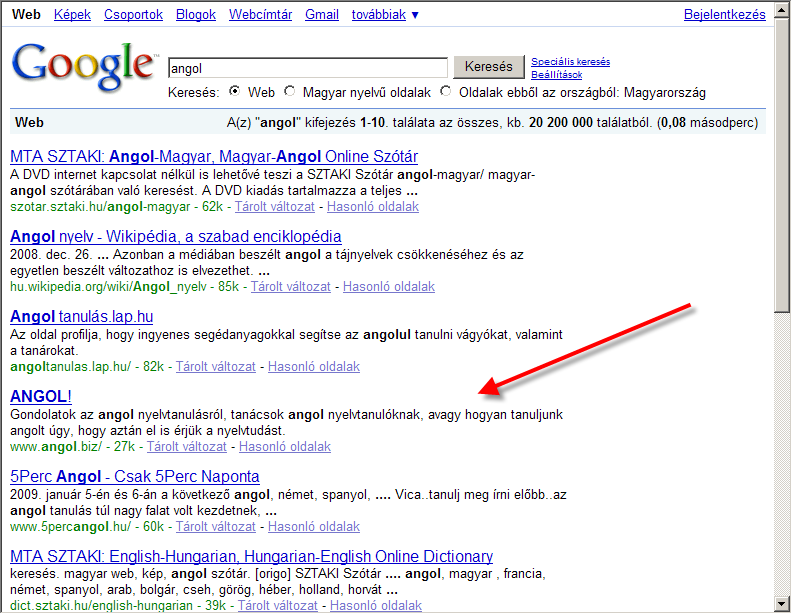792x614 pixels.
Task: Click into the search field containing angol
Action: [x=308, y=68]
